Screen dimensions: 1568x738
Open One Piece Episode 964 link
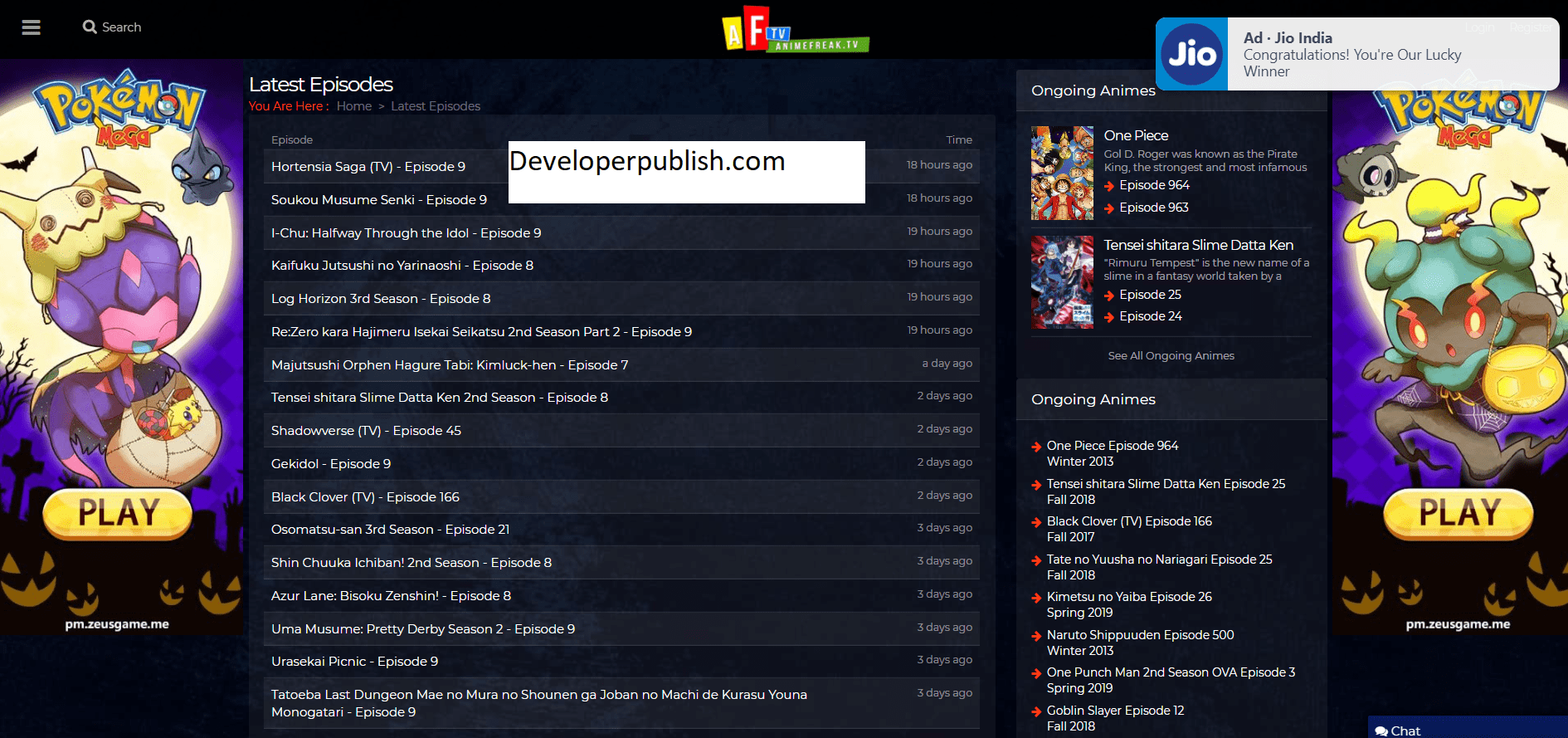(1154, 185)
